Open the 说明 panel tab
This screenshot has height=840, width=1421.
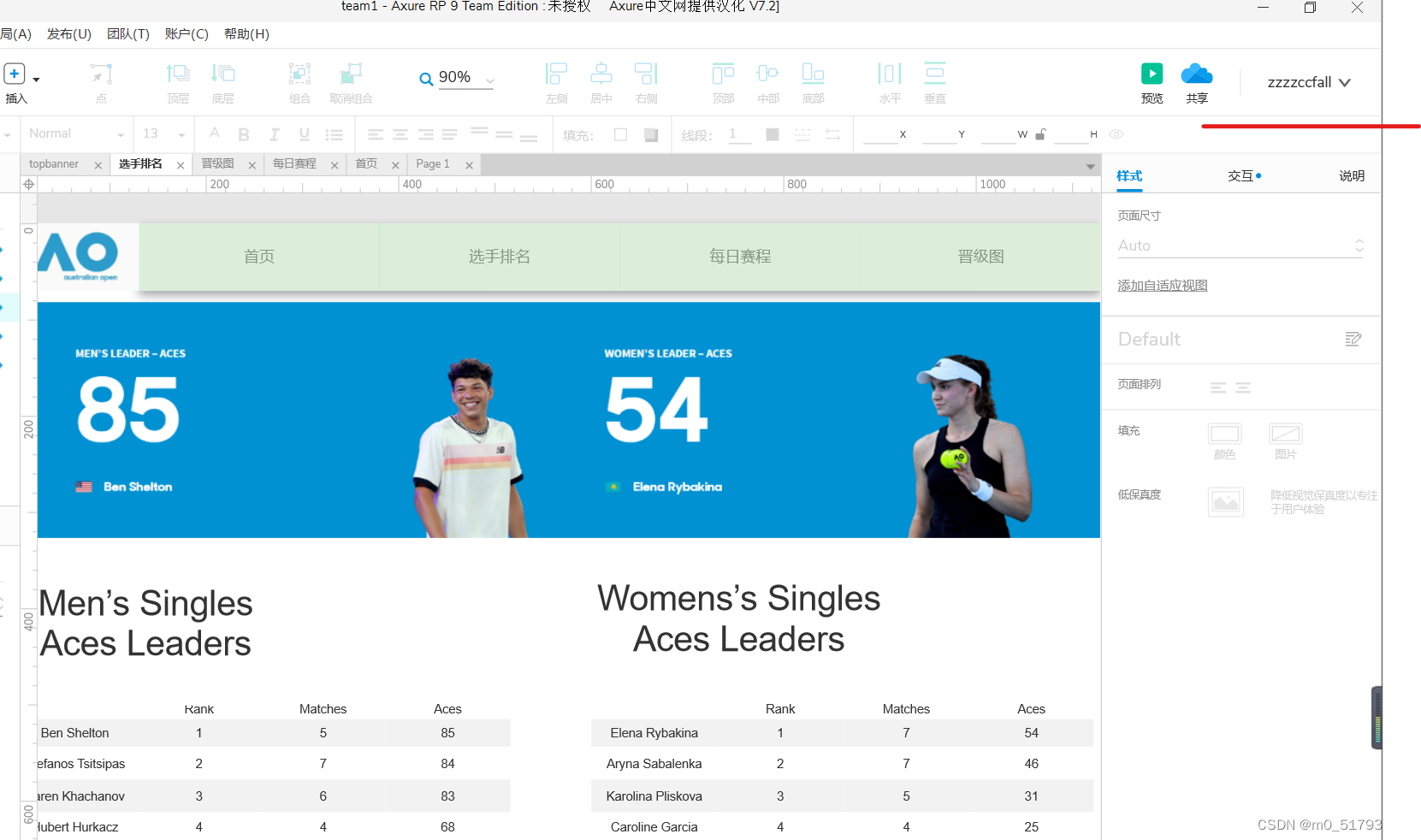[1352, 176]
